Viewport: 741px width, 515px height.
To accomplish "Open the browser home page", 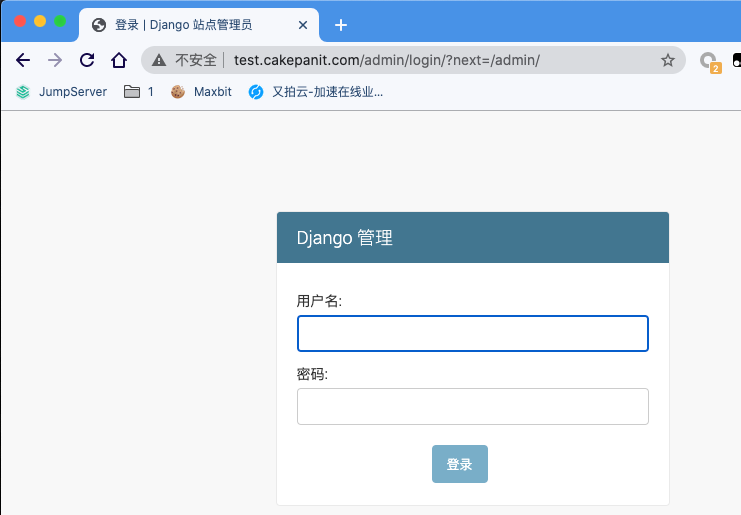I will 119,60.
